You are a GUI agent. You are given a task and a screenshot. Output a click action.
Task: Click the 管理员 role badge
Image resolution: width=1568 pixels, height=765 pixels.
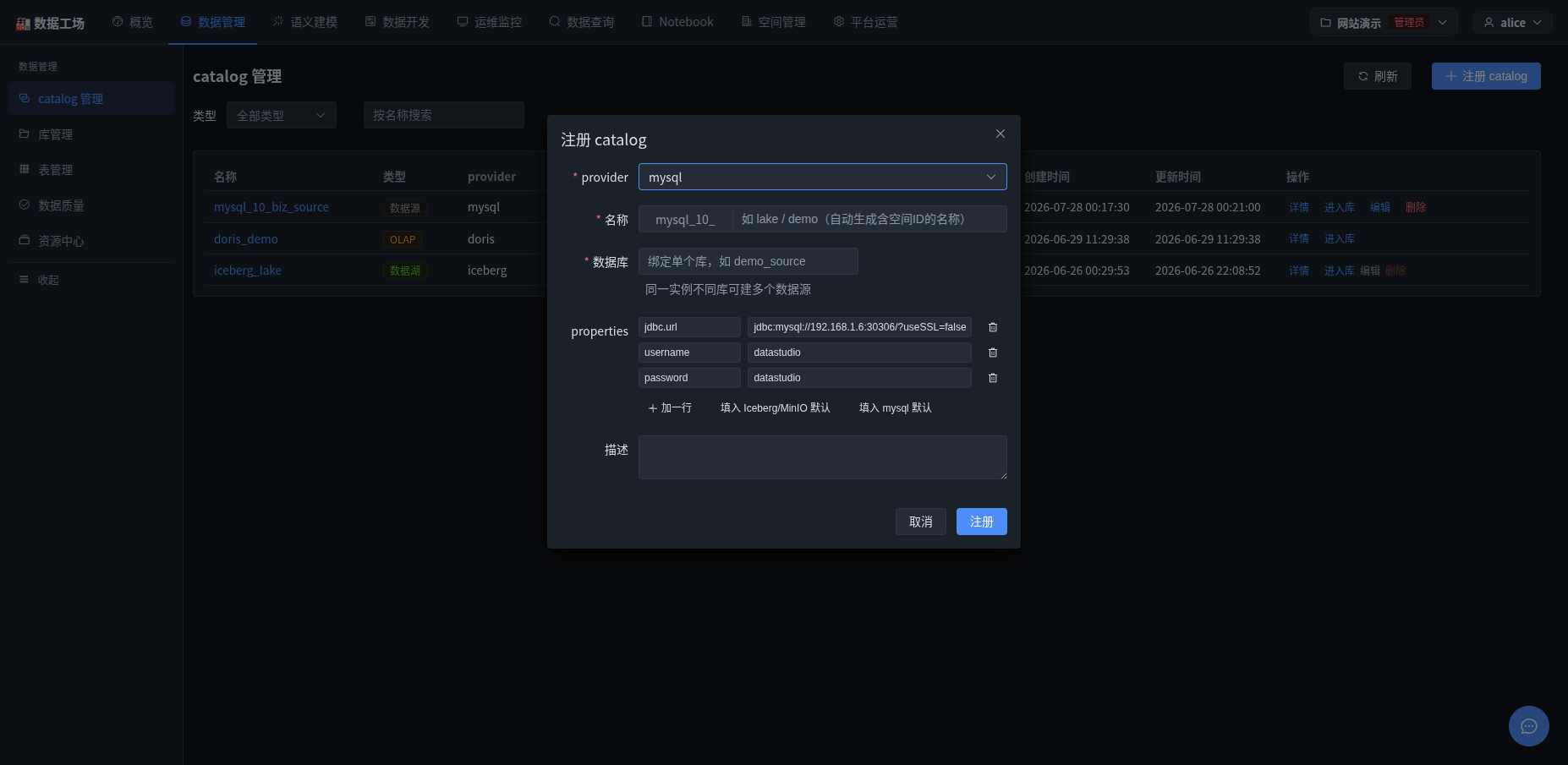tap(1409, 22)
